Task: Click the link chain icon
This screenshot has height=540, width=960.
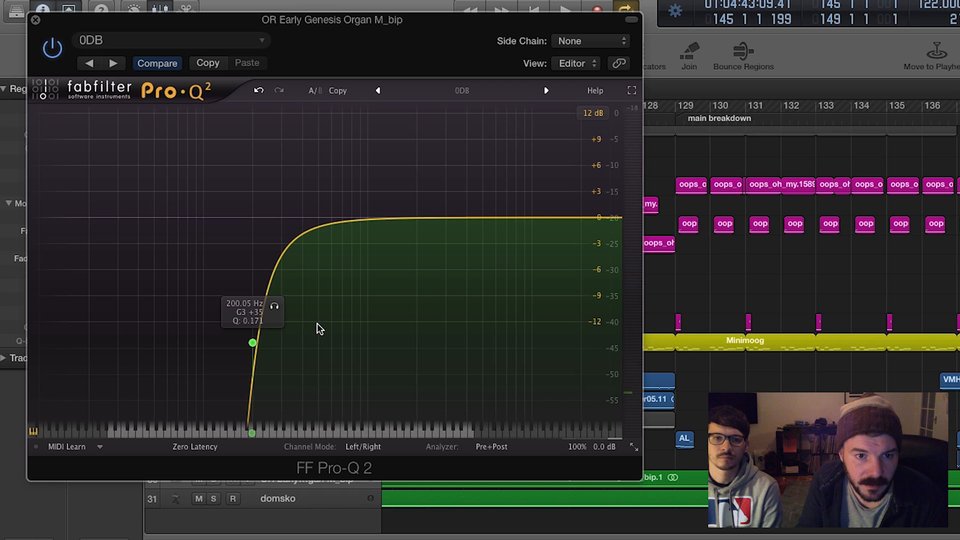Action: tap(619, 64)
